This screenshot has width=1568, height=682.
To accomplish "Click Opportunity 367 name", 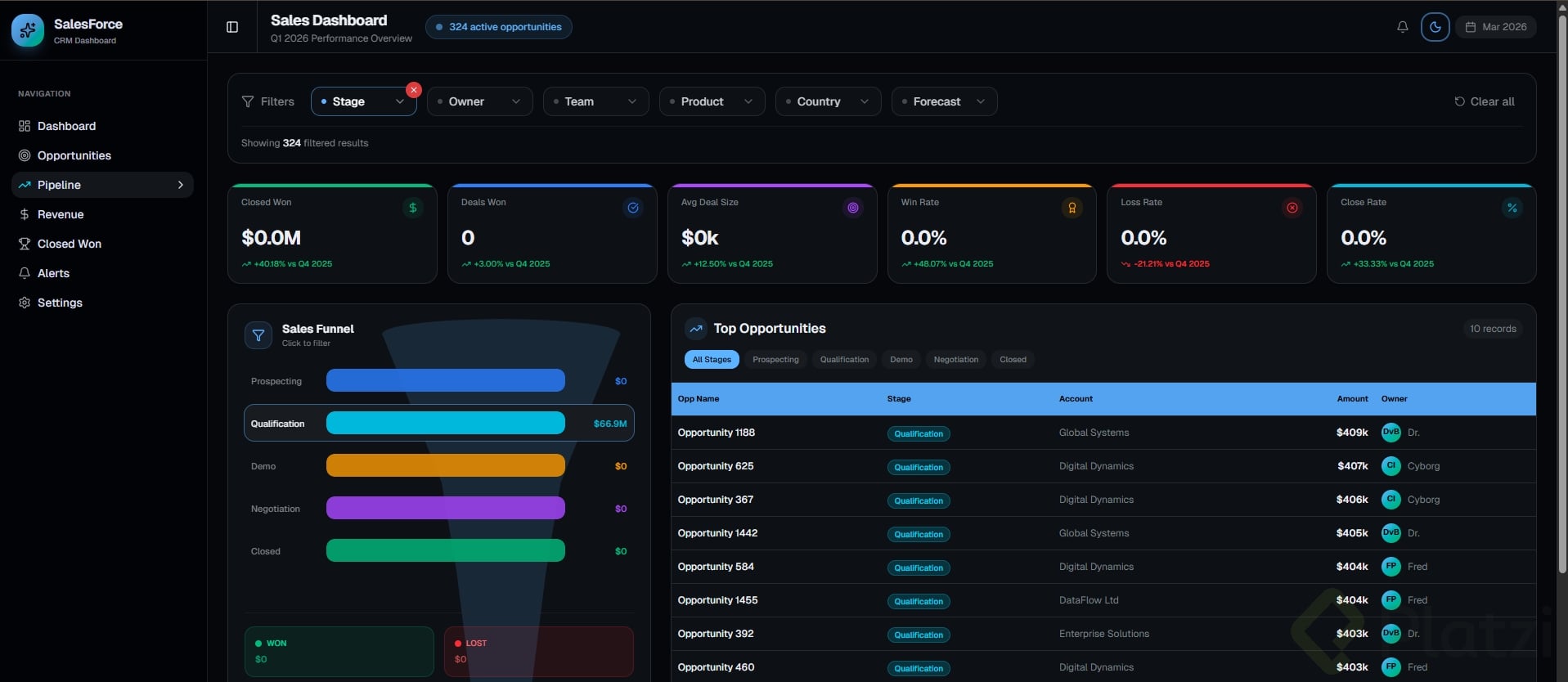I will (x=716, y=500).
